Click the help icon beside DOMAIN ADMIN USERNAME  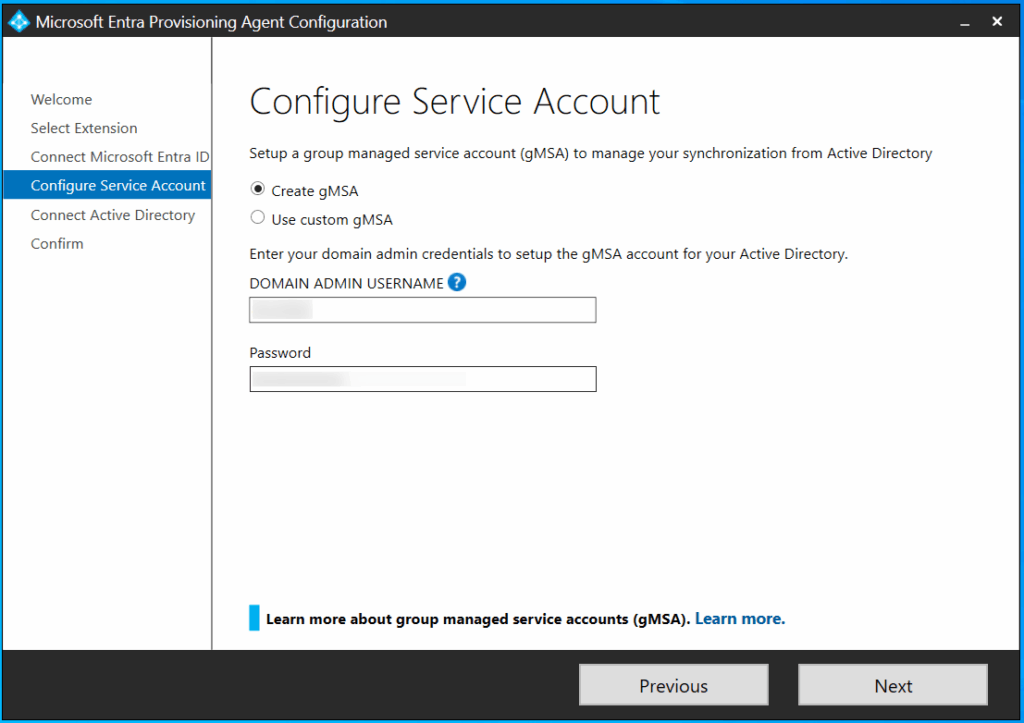[457, 283]
